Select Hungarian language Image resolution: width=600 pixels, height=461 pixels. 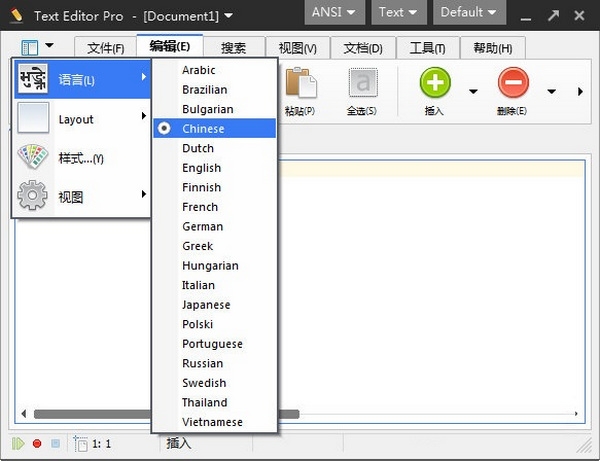(x=214, y=265)
